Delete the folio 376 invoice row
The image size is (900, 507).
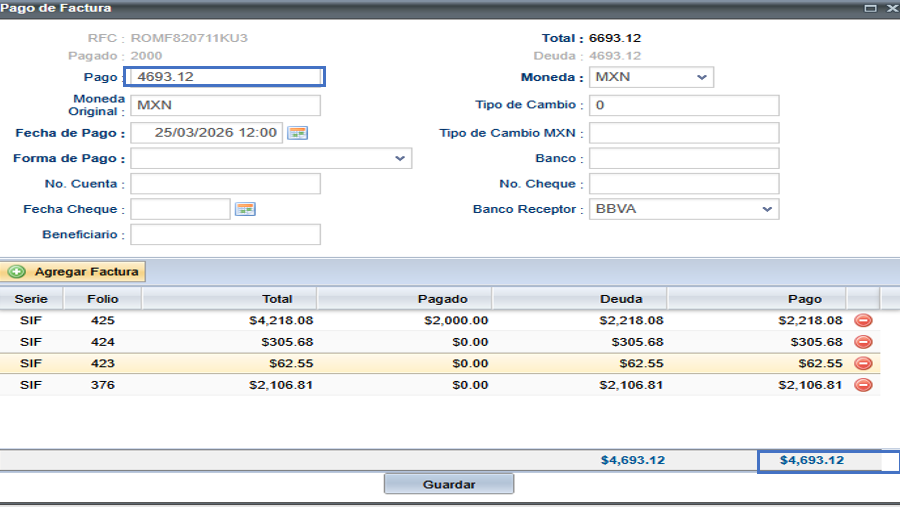click(863, 385)
